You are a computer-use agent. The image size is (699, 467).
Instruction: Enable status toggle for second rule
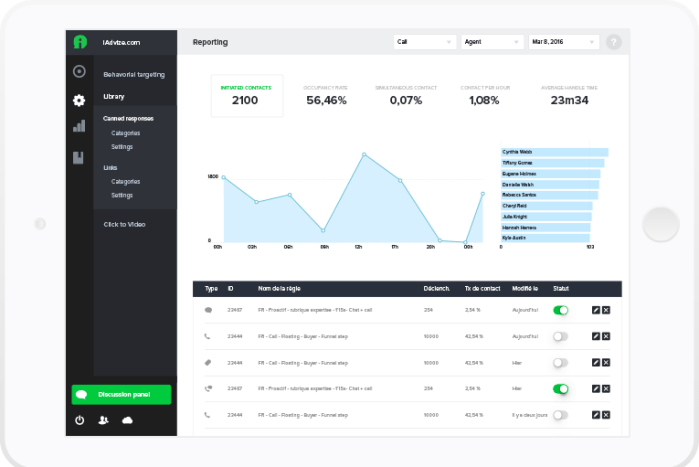click(560, 337)
